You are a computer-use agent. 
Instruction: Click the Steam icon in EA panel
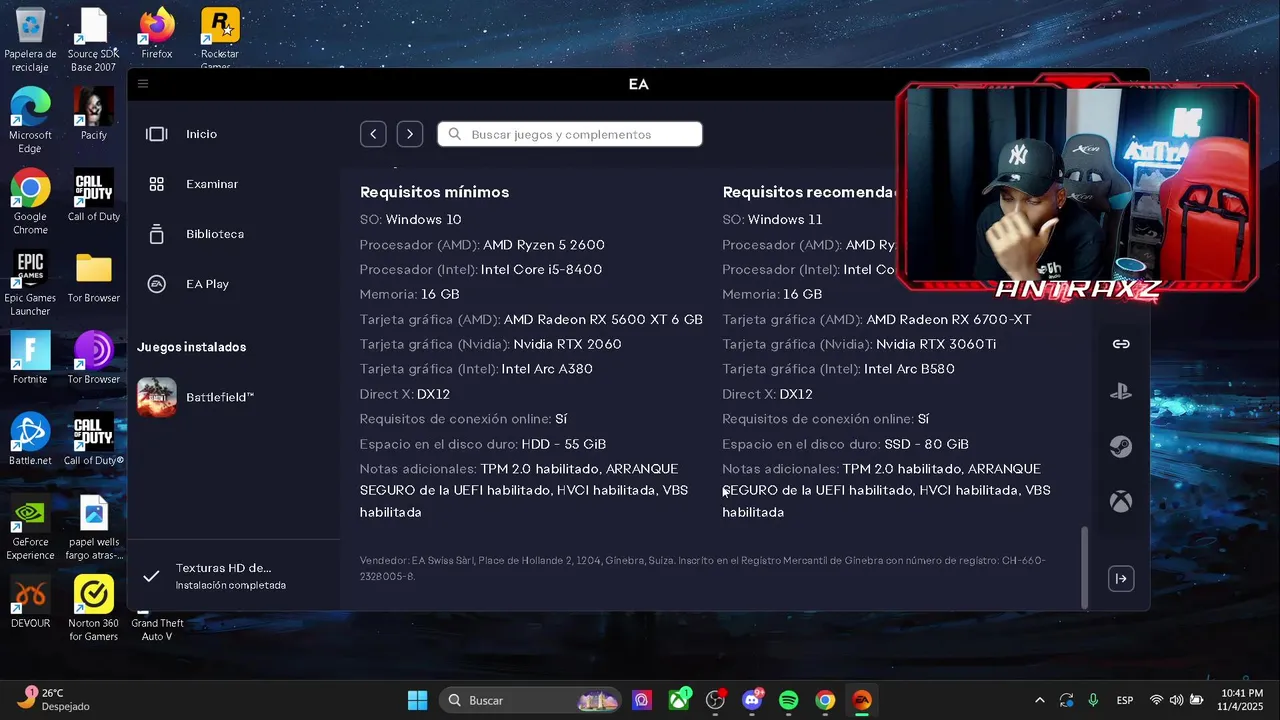1121,447
